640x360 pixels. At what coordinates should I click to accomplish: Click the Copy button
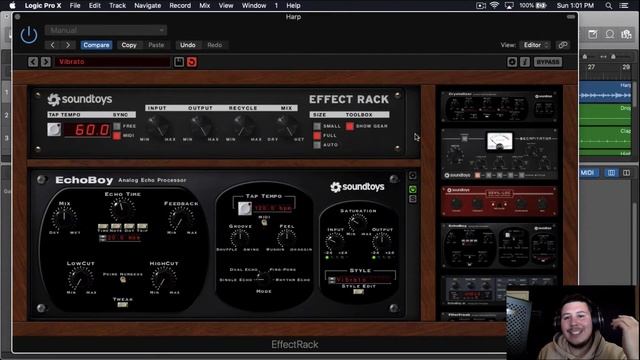(129, 45)
